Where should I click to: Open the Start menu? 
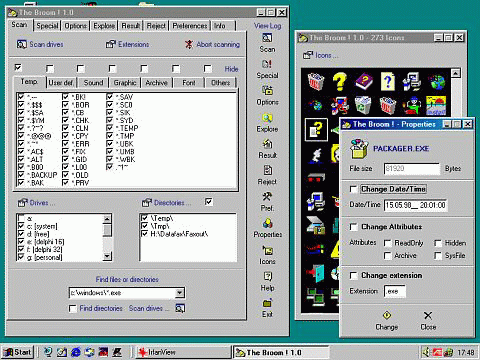pyautogui.click(x=18, y=352)
